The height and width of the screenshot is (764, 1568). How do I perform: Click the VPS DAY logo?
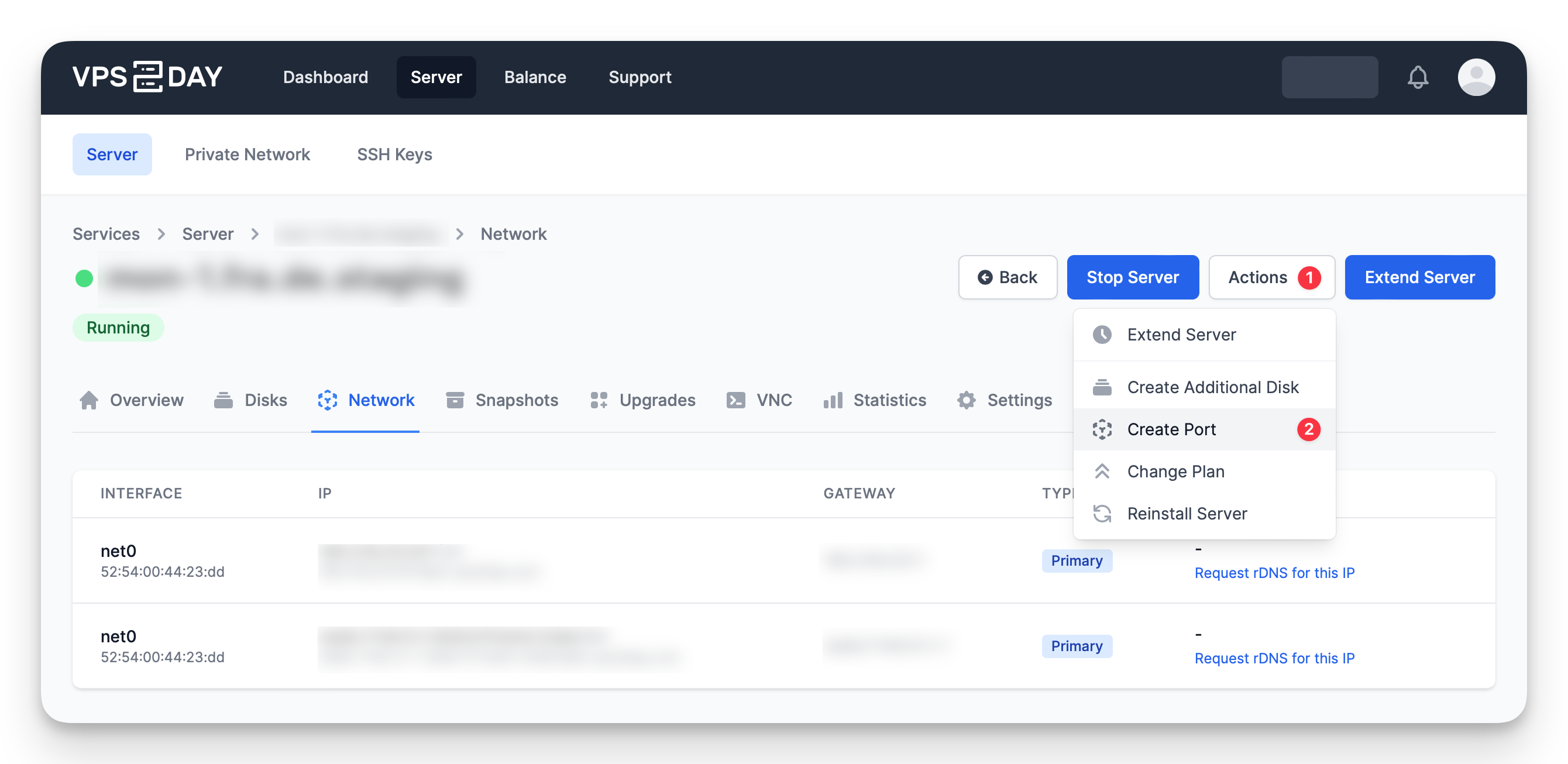(x=147, y=77)
